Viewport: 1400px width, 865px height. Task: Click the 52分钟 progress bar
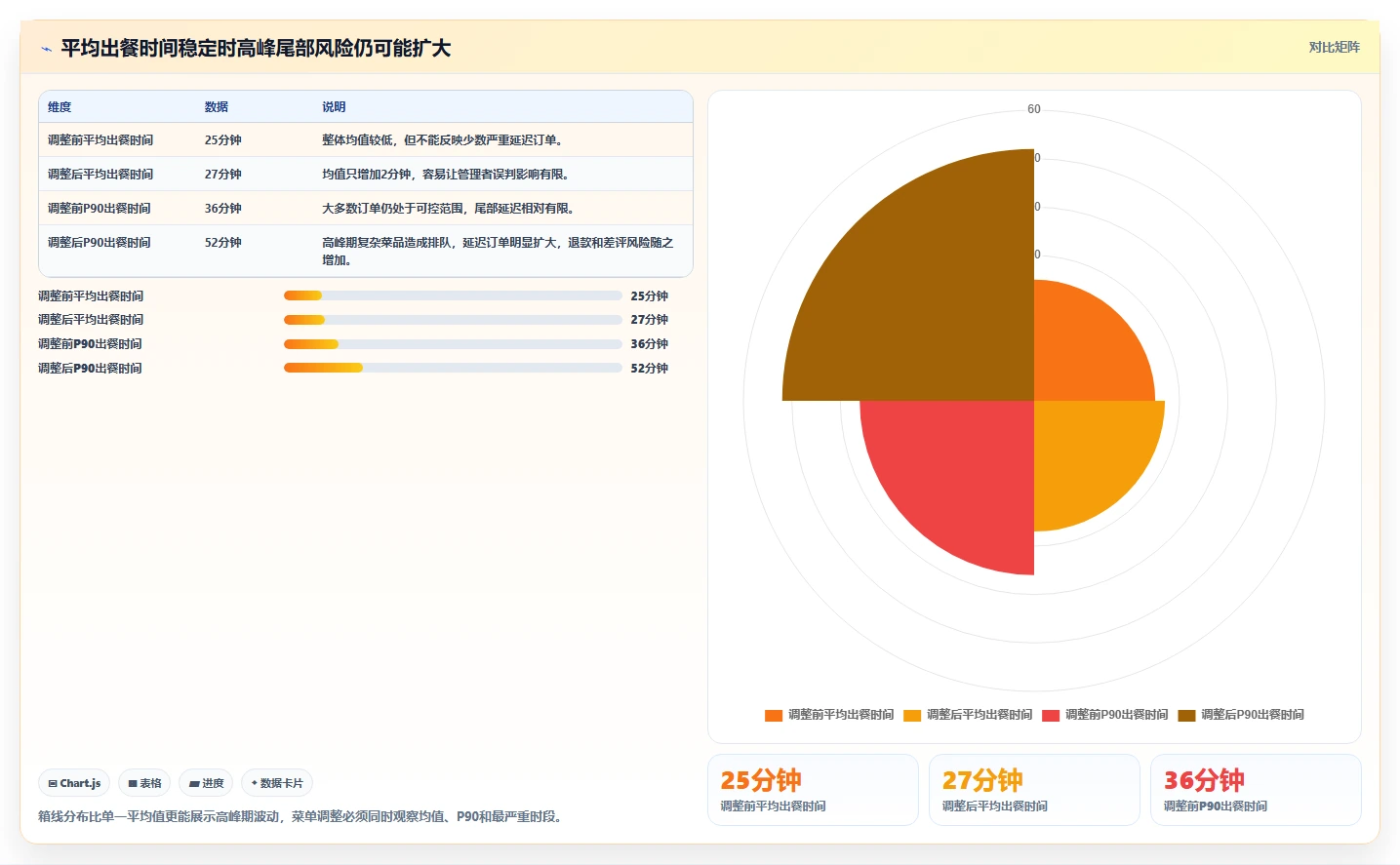pos(453,368)
